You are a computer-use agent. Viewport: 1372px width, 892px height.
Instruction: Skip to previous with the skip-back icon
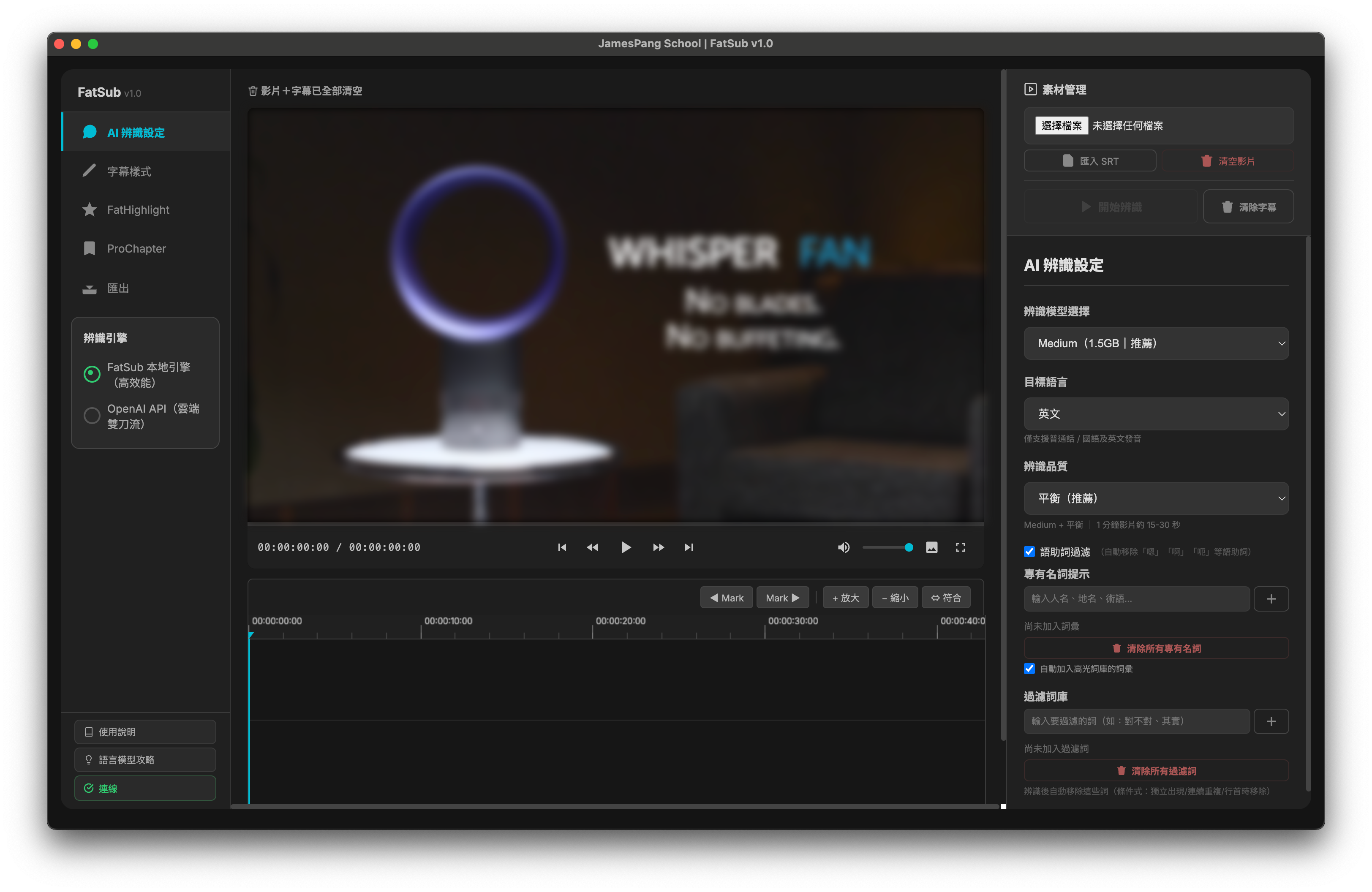click(x=562, y=547)
